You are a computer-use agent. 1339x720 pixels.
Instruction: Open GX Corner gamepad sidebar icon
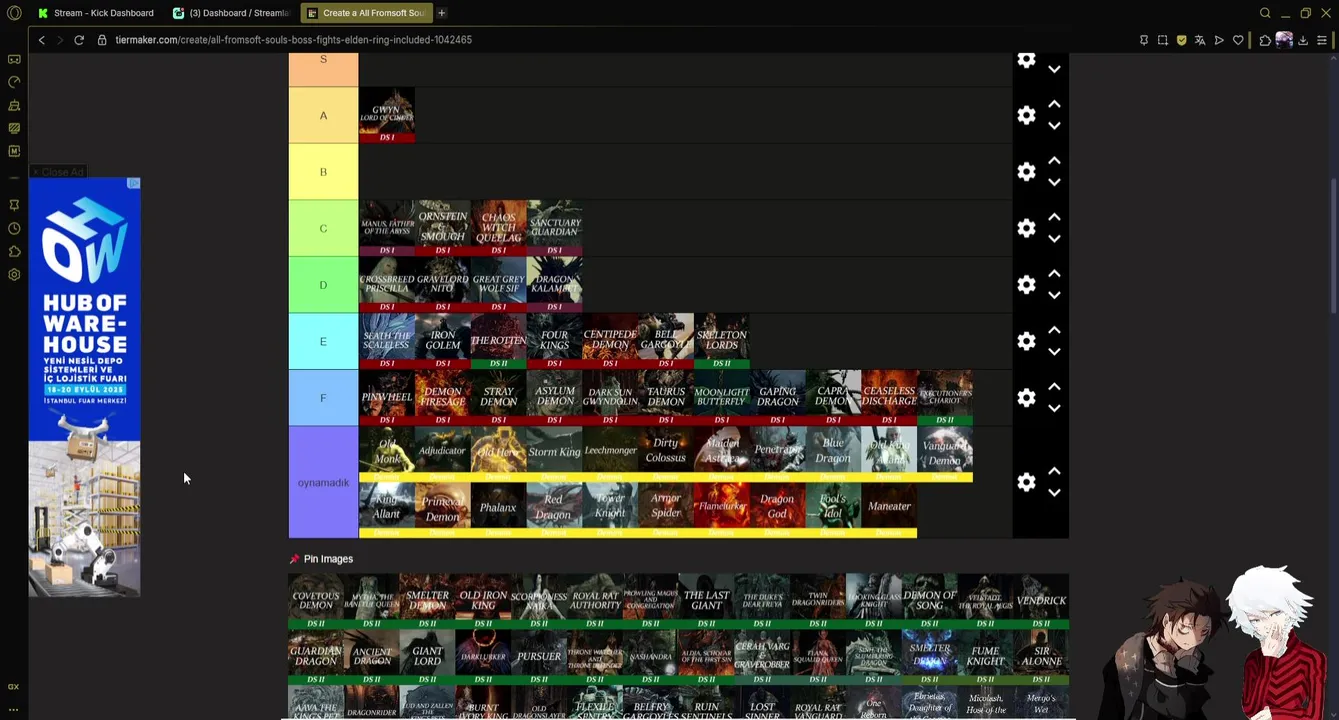(14, 60)
